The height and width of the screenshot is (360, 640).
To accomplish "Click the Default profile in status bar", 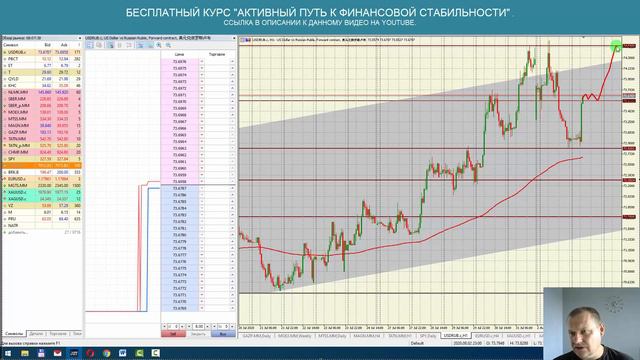I will [x=417, y=343].
